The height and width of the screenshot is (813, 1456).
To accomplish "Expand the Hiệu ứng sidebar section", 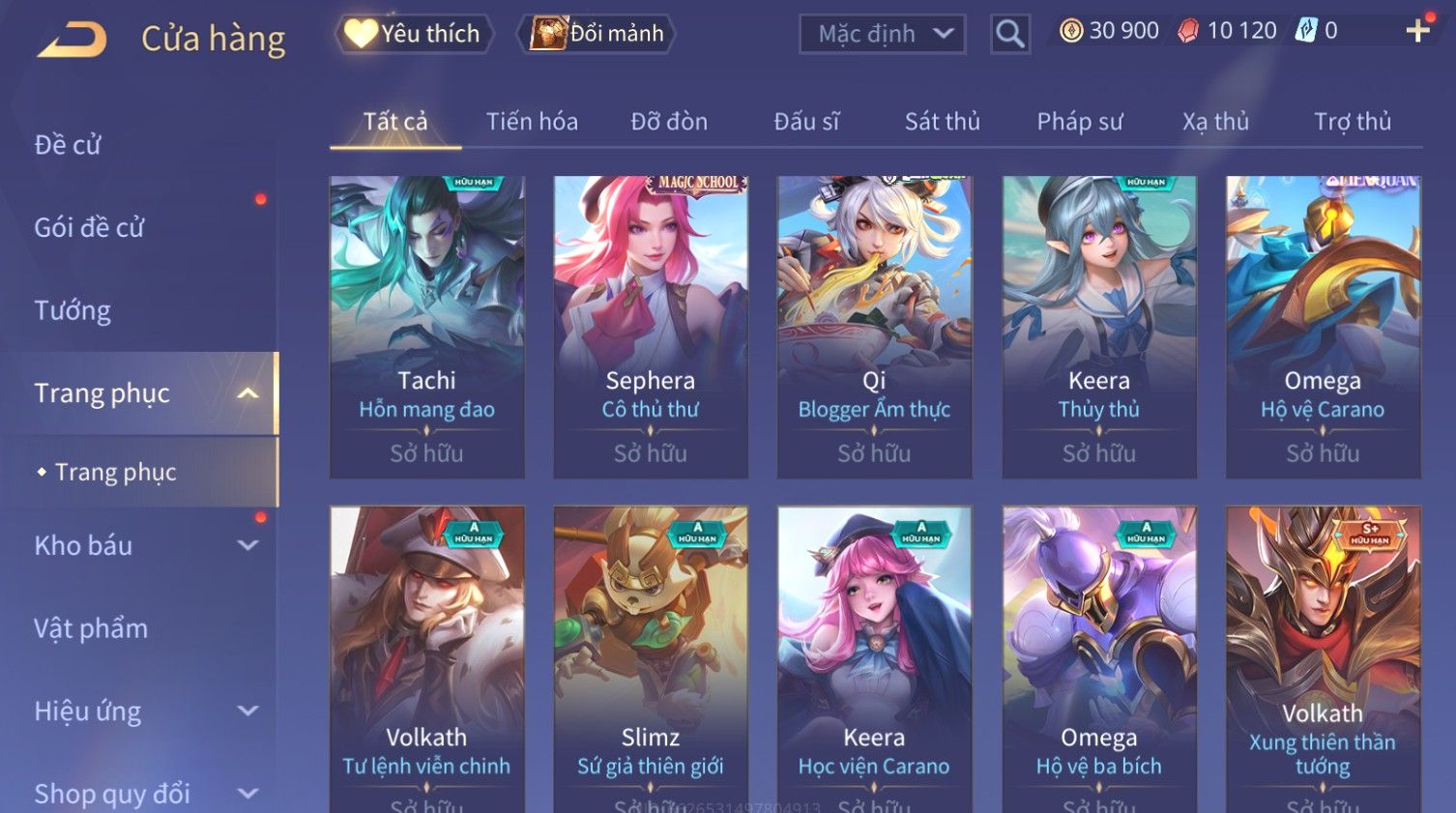I will [x=248, y=711].
